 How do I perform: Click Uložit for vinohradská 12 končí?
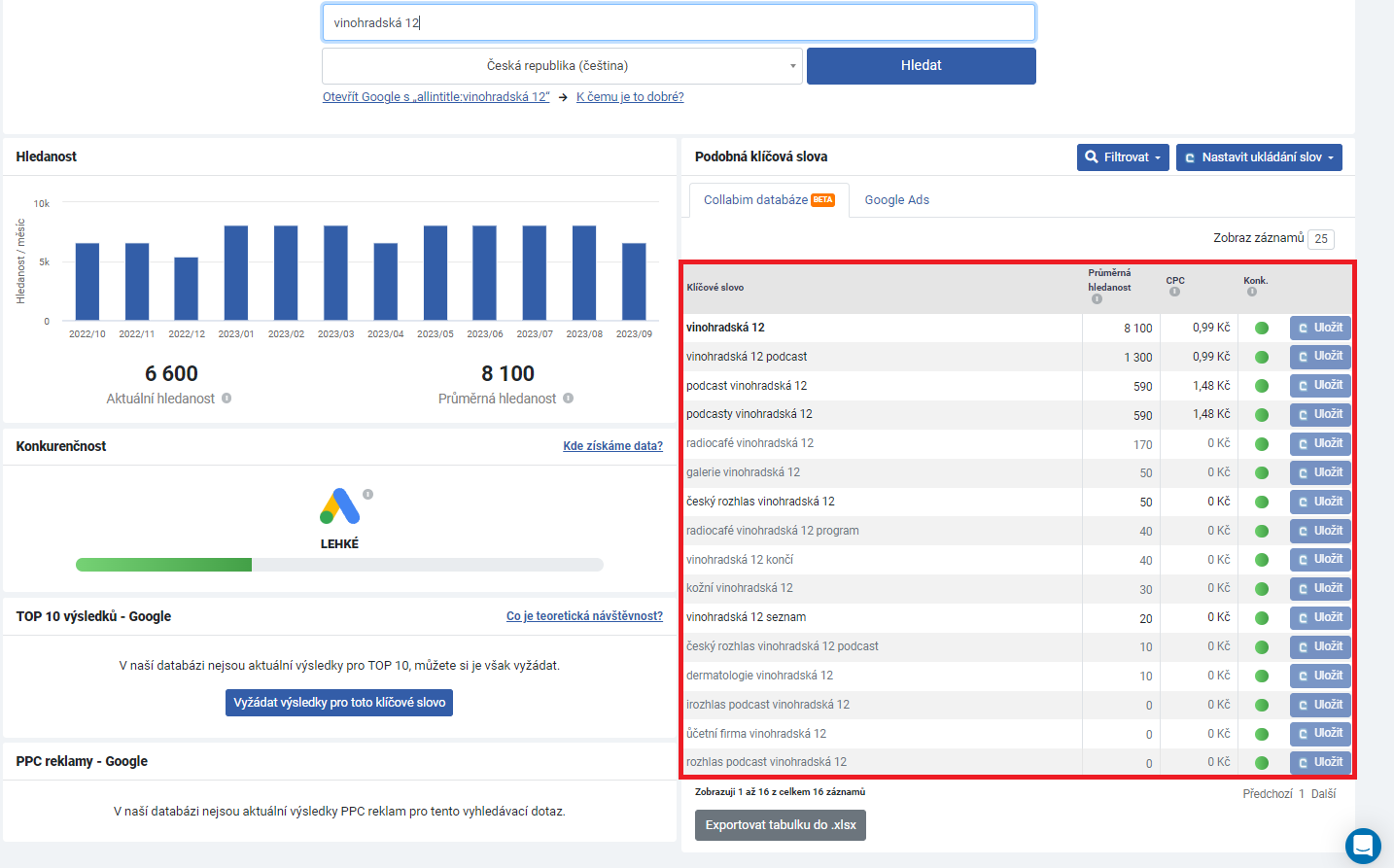(1320, 560)
